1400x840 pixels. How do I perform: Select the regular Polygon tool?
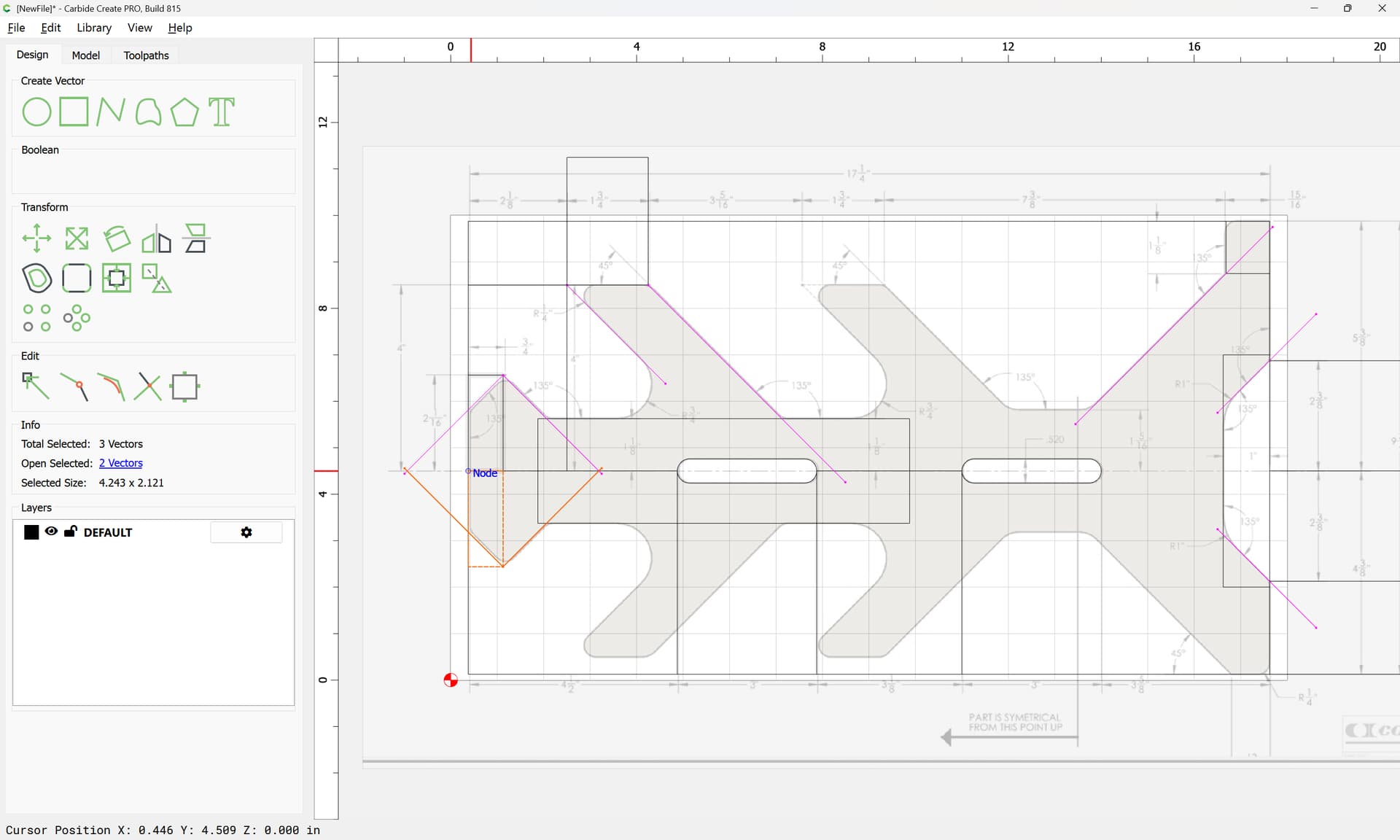[x=184, y=112]
